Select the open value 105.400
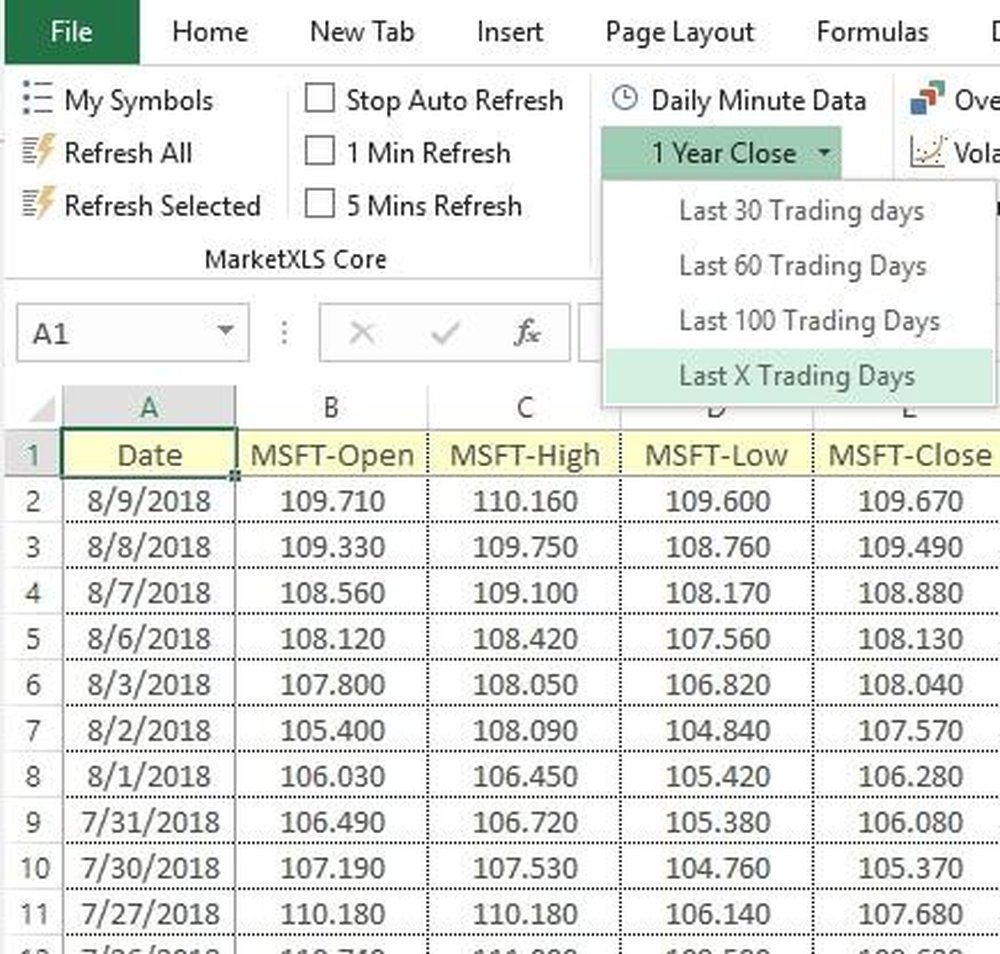 [x=332, y=730]
